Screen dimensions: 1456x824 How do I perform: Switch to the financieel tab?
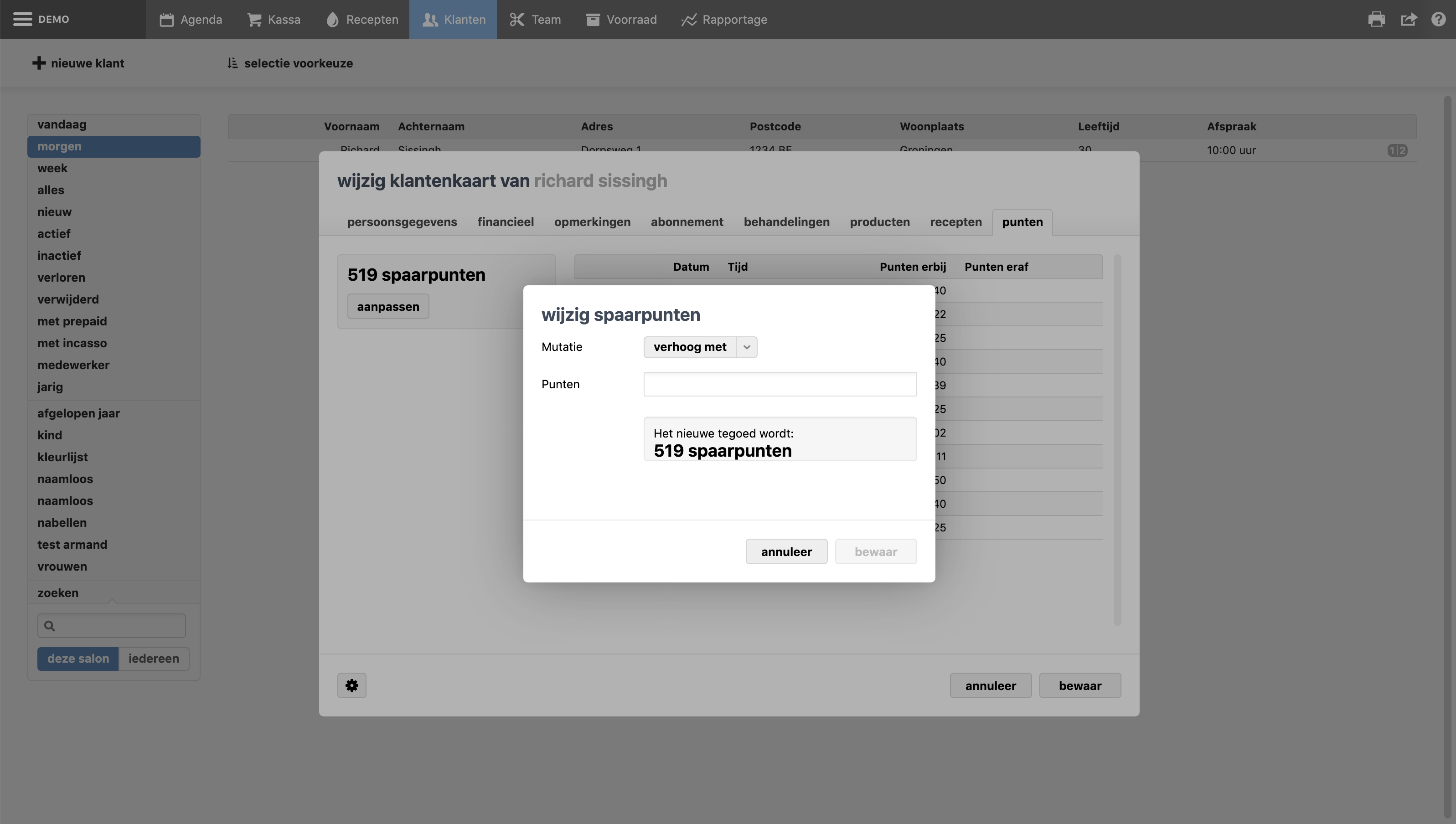coord(505,222)
